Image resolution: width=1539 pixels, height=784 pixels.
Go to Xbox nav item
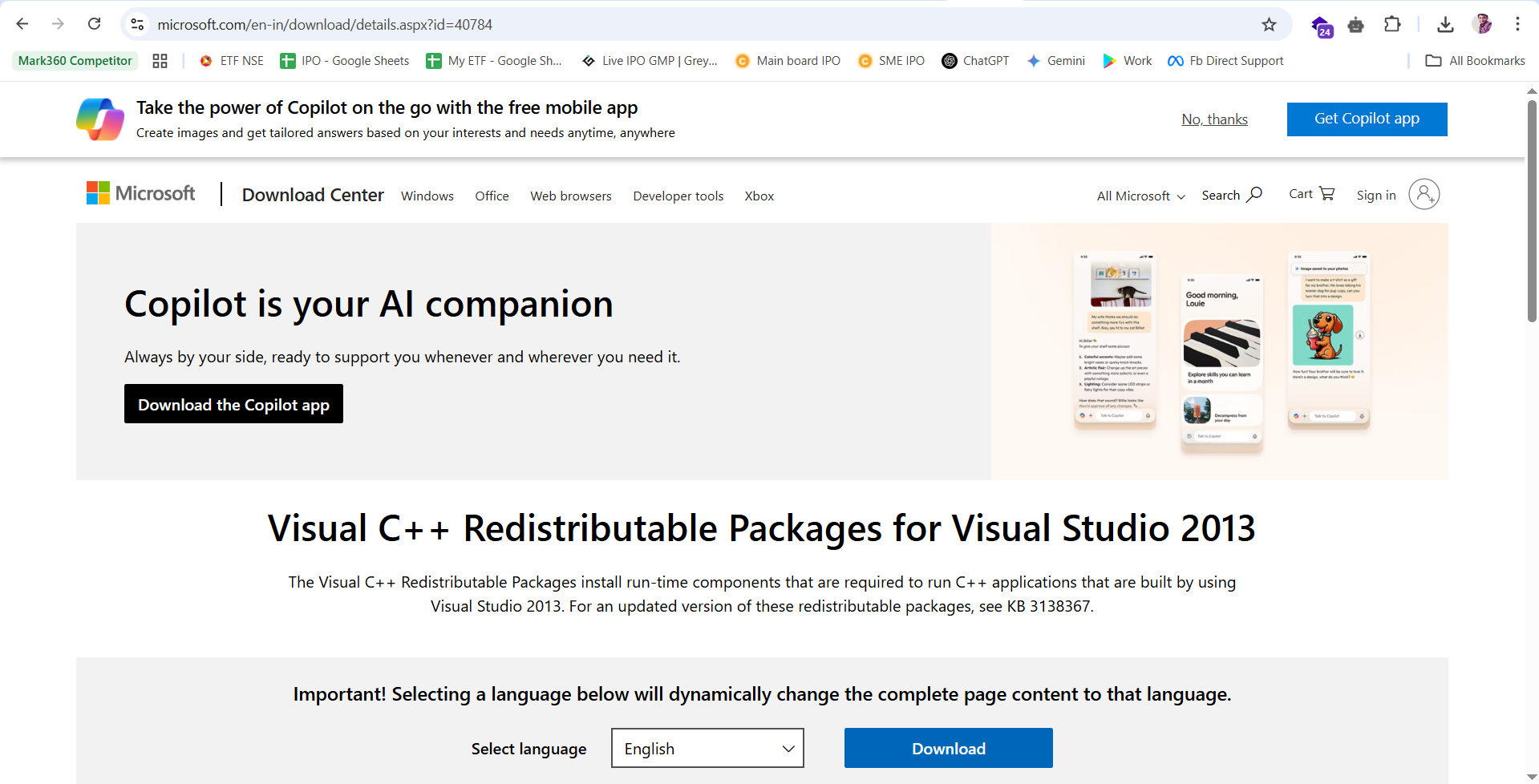pyautogui.click(x=759, y=196)
